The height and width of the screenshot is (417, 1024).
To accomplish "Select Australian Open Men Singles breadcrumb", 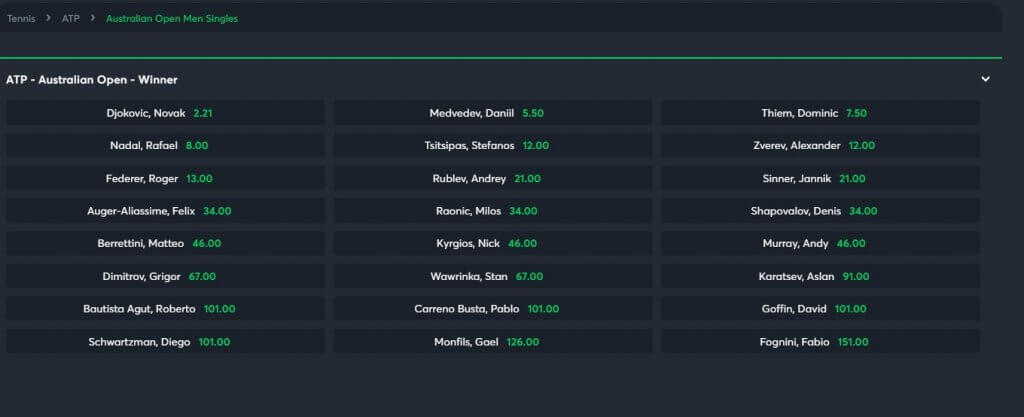I will 171,18.
